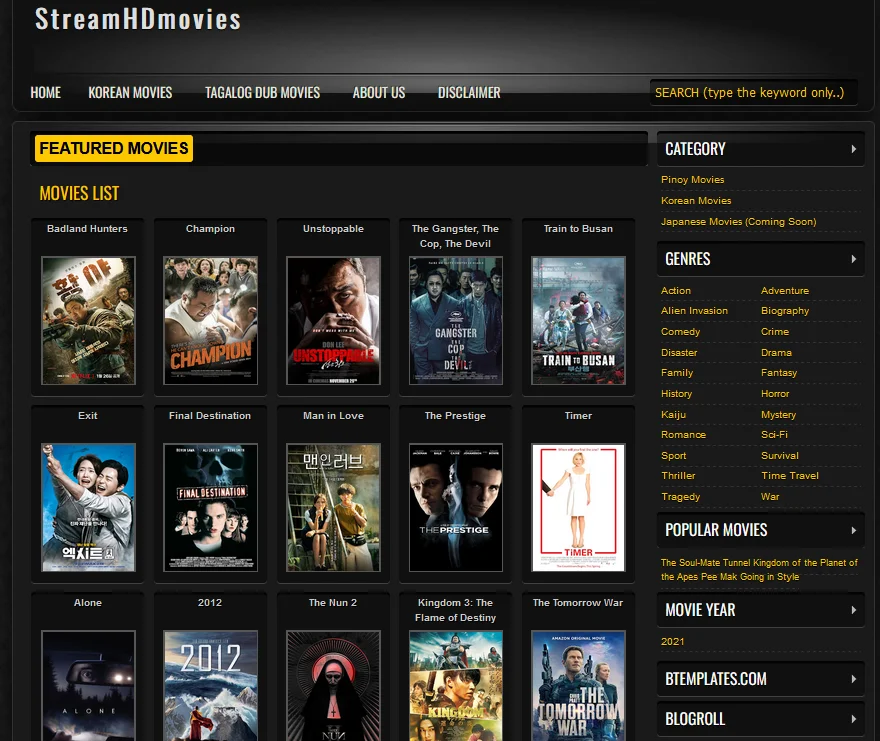Click the StreamHDmovies site title

[x=138, y=19]
